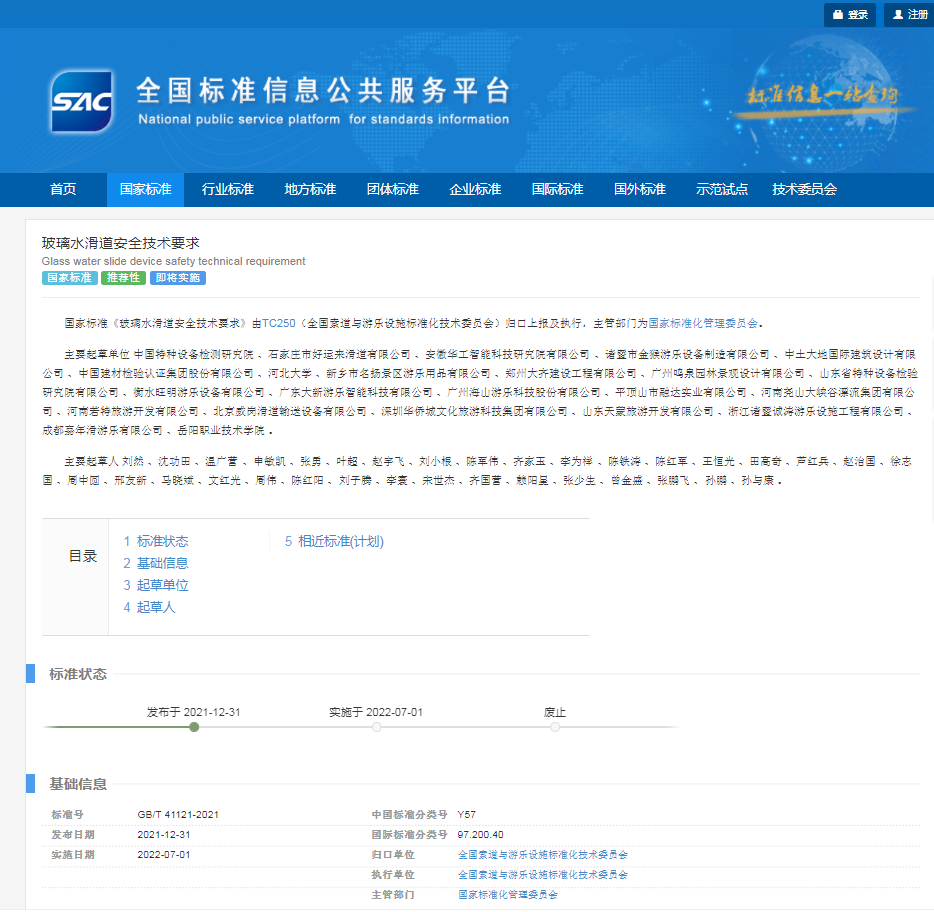The width and height of the screenshot is (934, 912).
Task: Click the SAC logo icon
Action: tap(83, 102)
